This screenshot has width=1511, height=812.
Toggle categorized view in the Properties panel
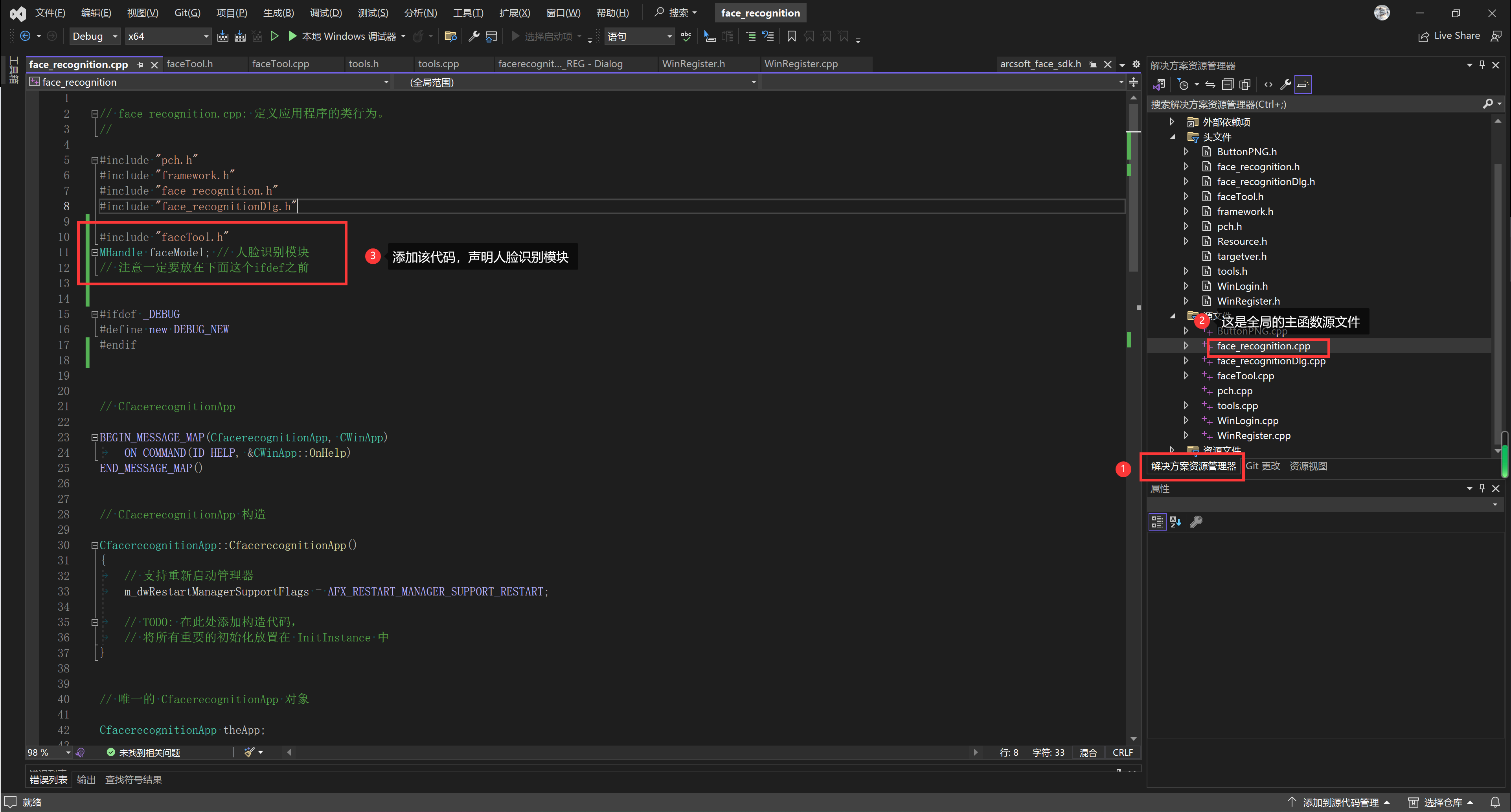point(1157,522)
